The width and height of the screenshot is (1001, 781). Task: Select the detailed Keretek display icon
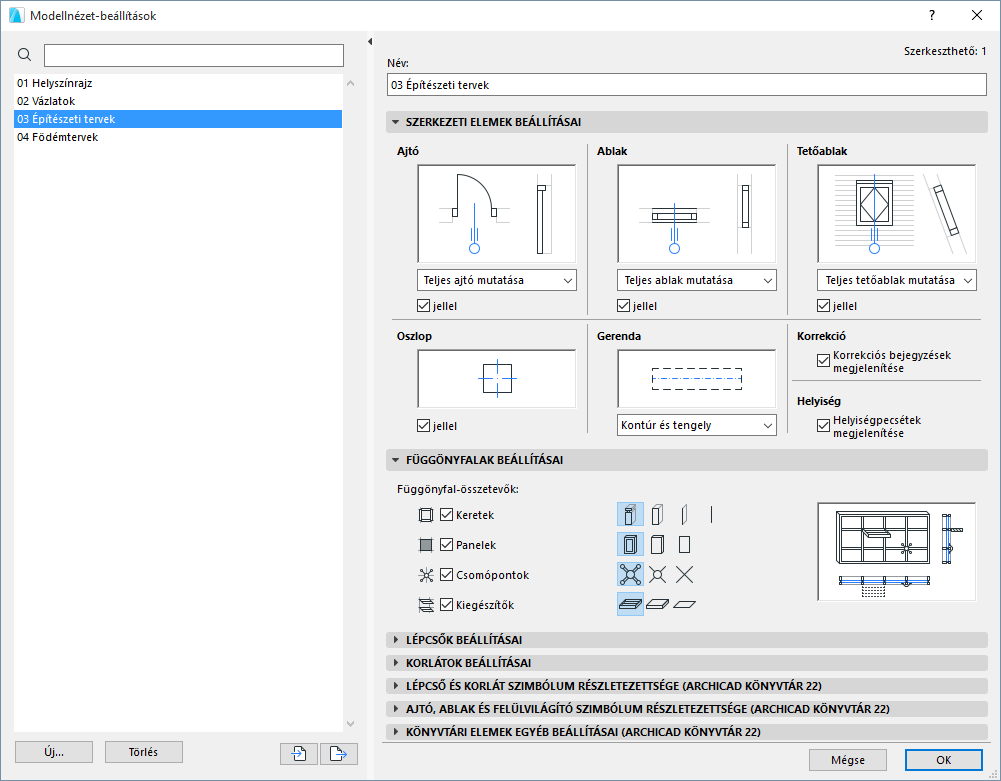coord(629,514)
